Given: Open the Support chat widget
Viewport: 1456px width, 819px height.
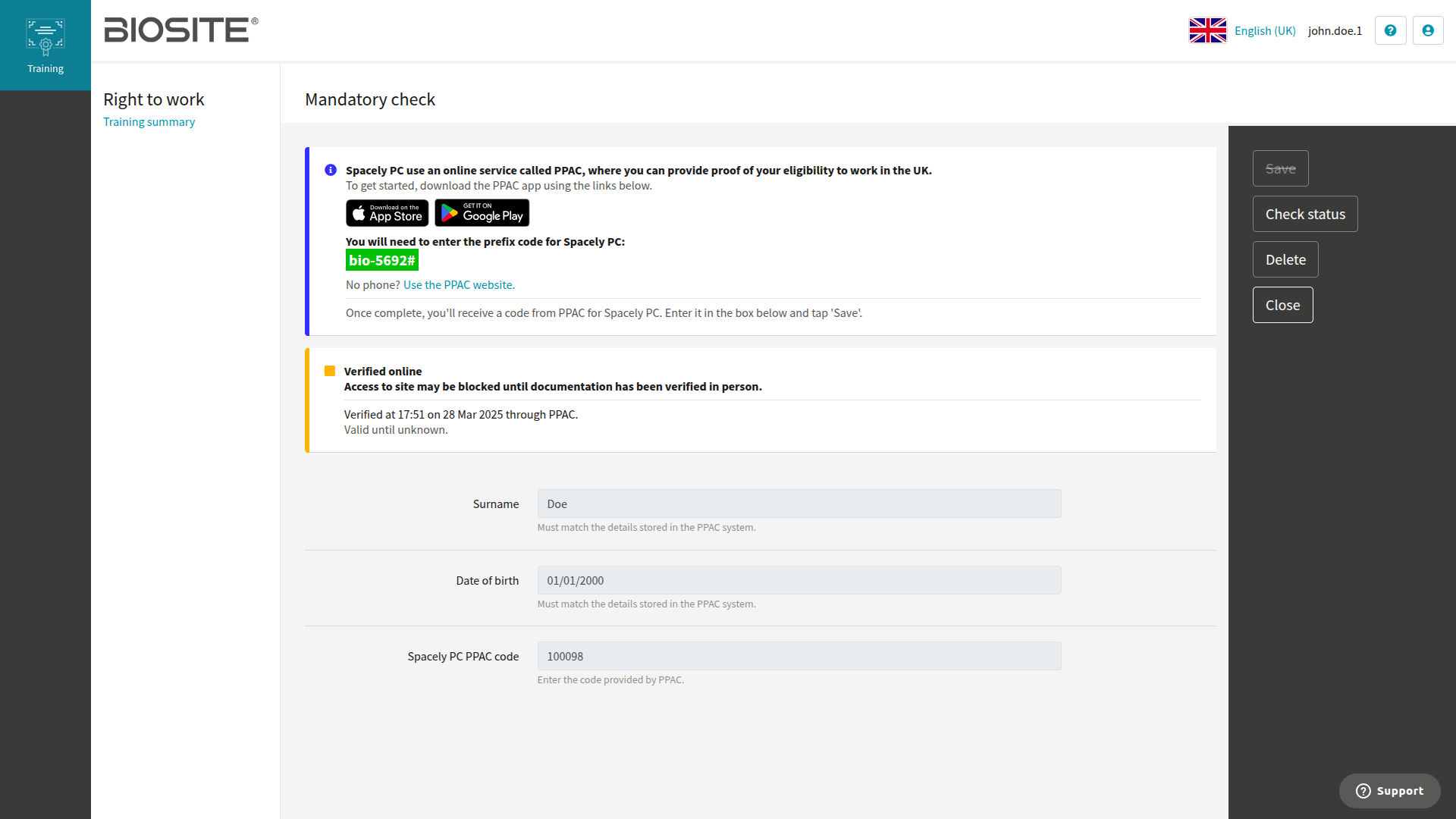Looking at the screenshot, I should (x=1389, y=791).
